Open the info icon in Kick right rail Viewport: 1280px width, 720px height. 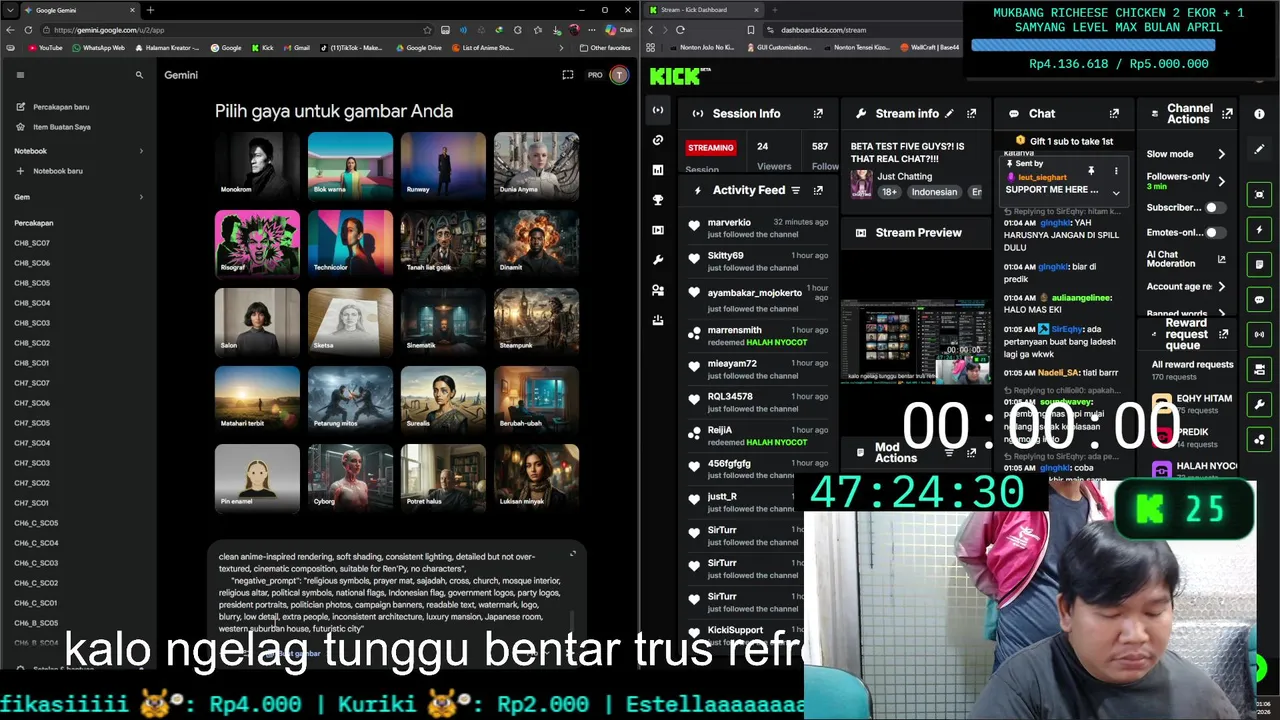click(1259, 114)
